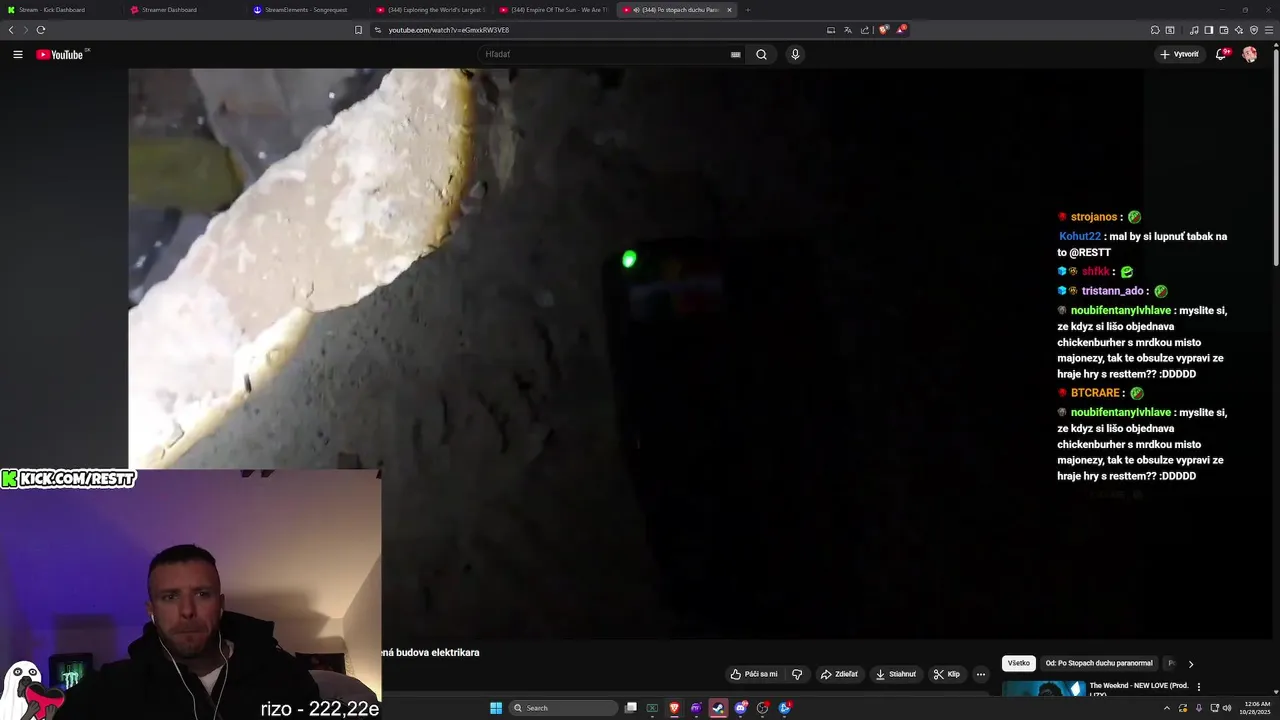
Task: Like the video with Páči sa mi
Action: point(754,674)
